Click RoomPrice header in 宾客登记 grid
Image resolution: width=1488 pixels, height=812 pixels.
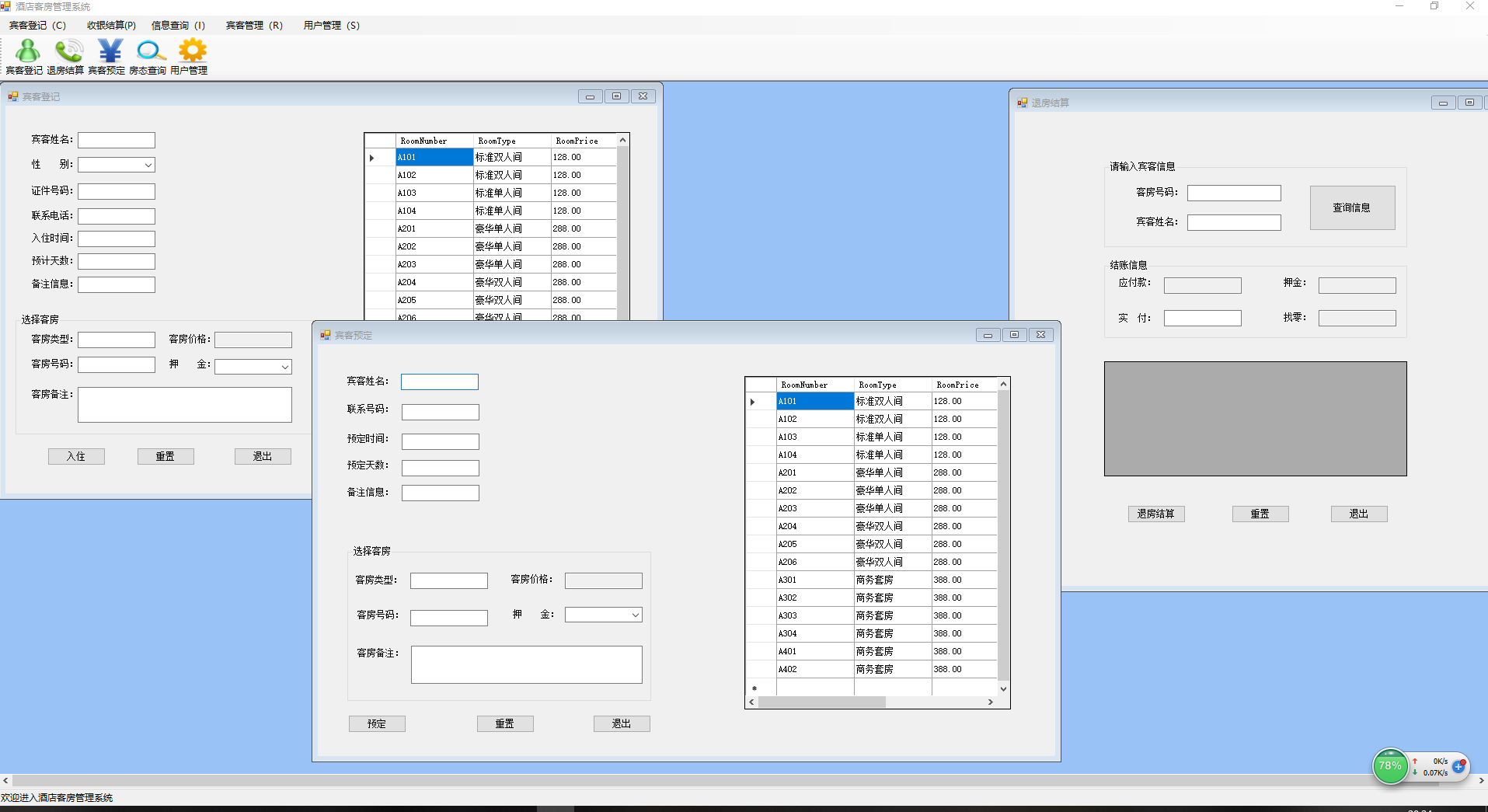pyautogui.click(x=584, y=141)
